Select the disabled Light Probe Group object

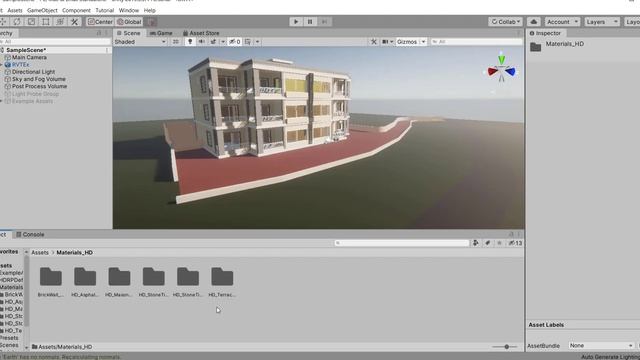click(x=35, y=94)
